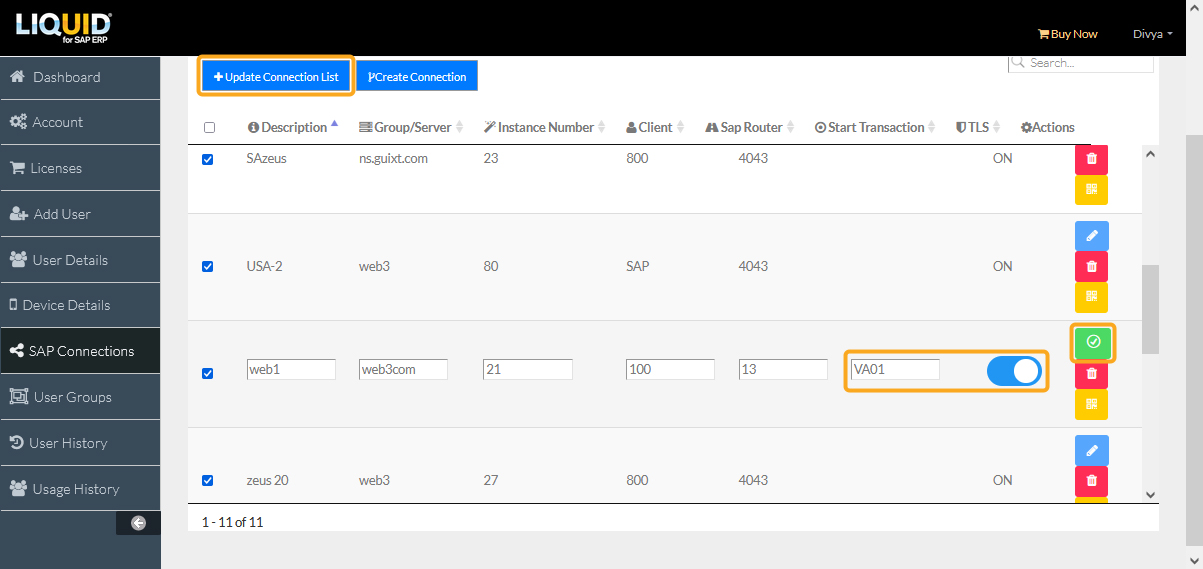
Task: Delete the SAzeus connection via trash icon
Action: pos(1091,158)
